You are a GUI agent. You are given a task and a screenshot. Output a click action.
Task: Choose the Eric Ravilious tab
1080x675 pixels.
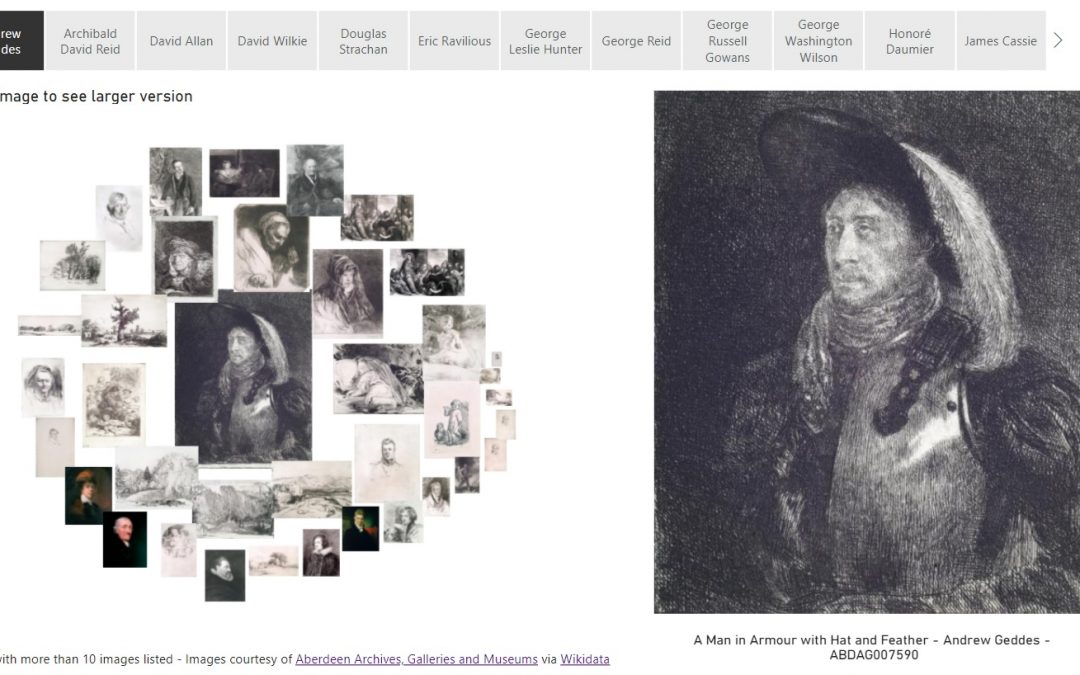click(x=454, y=41)
